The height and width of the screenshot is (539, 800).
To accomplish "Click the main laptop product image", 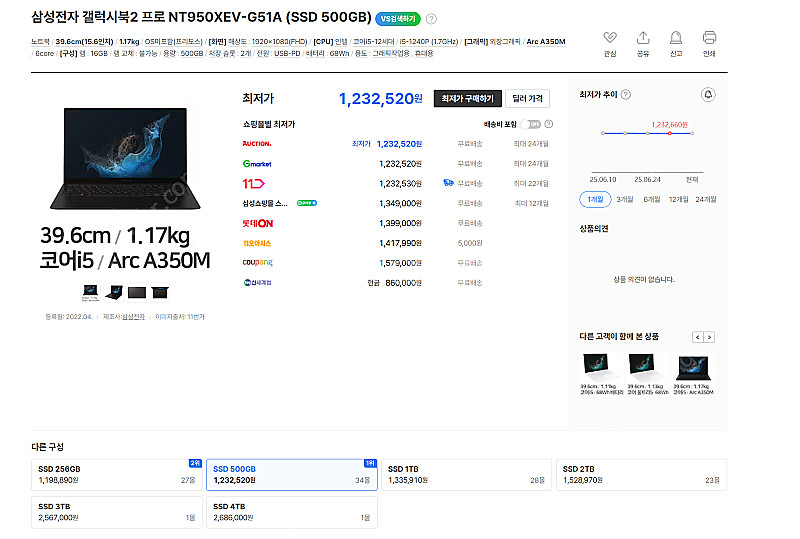I will click(125, 158).
